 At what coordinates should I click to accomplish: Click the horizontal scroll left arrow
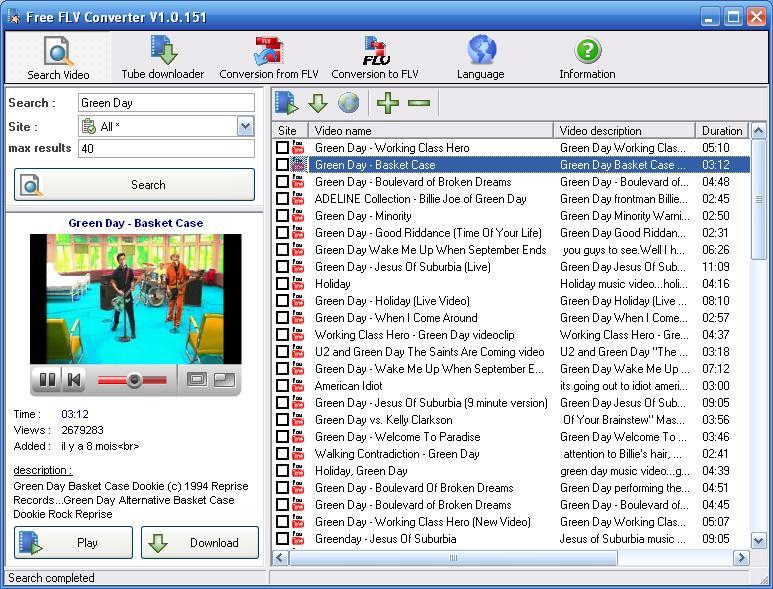[x=281, y=558]
